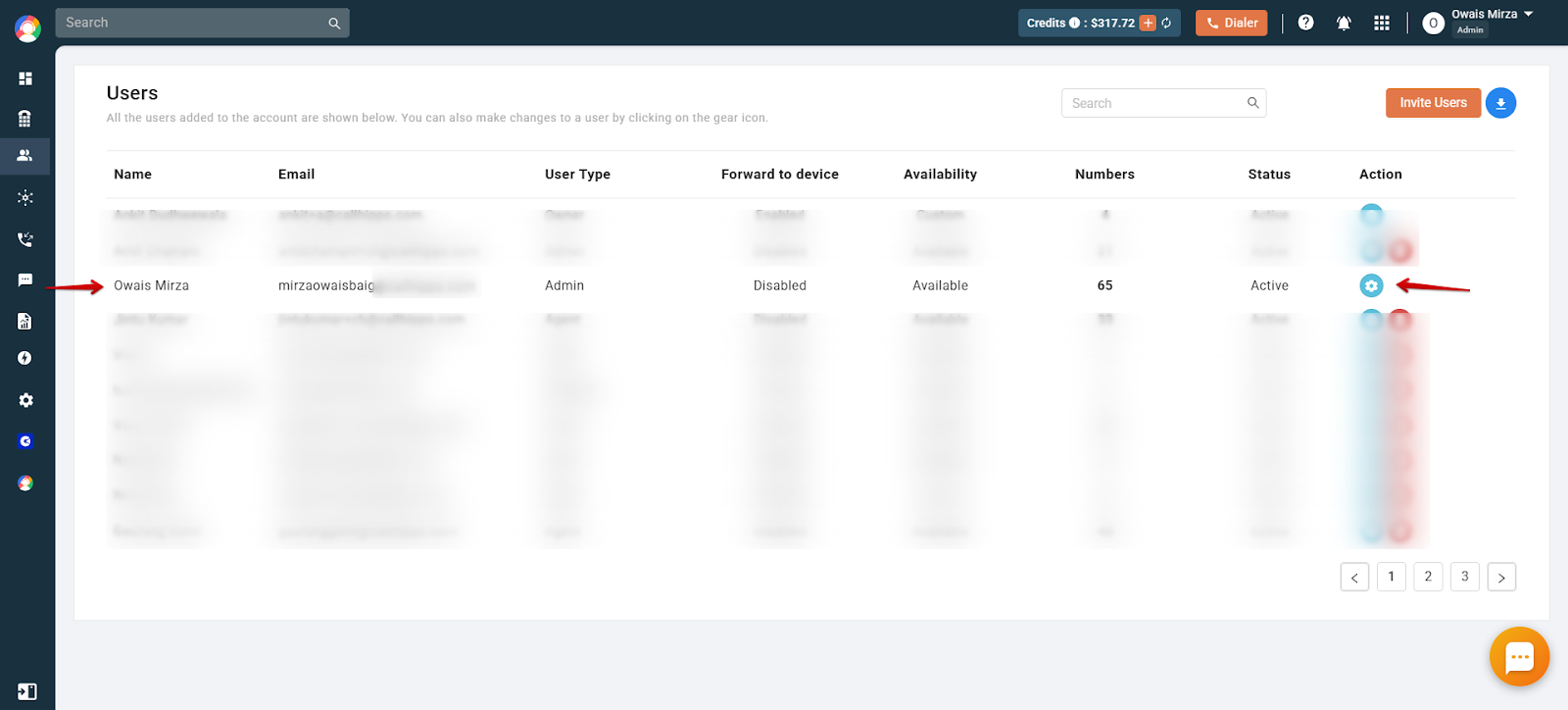Go to page 1

pos(1391,577)
